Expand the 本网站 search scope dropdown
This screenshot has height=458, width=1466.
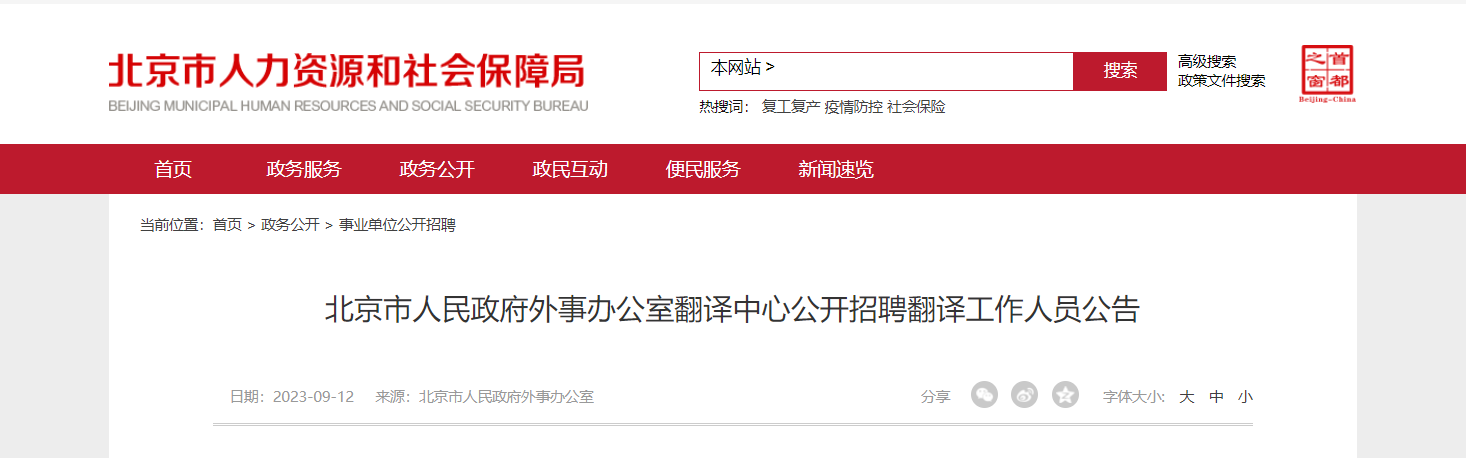click(742, 68)
